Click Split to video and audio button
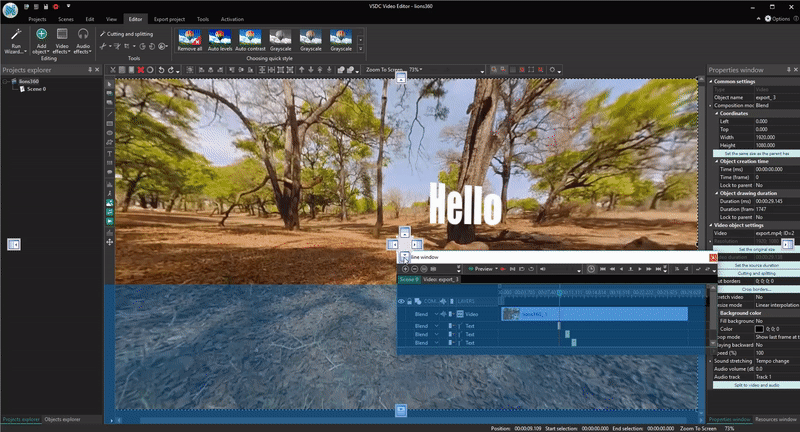800x432 pixels. pos(757,385)
